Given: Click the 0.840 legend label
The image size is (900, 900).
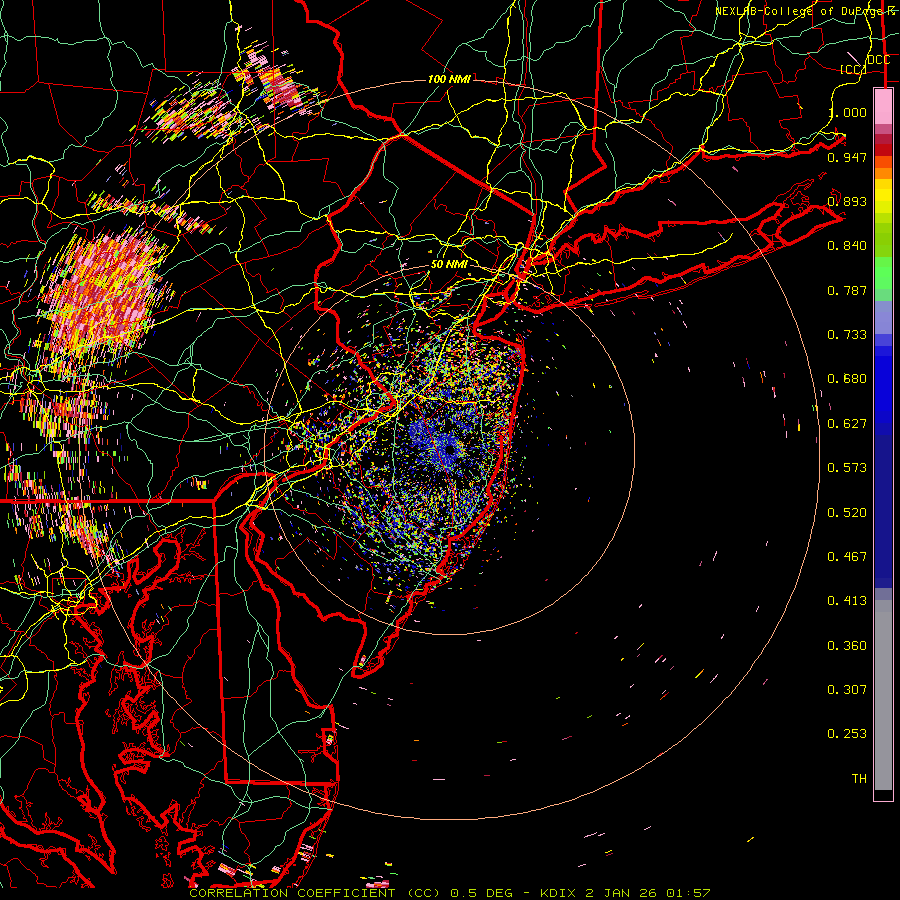Looking at the screenshot, I should 847,246.
